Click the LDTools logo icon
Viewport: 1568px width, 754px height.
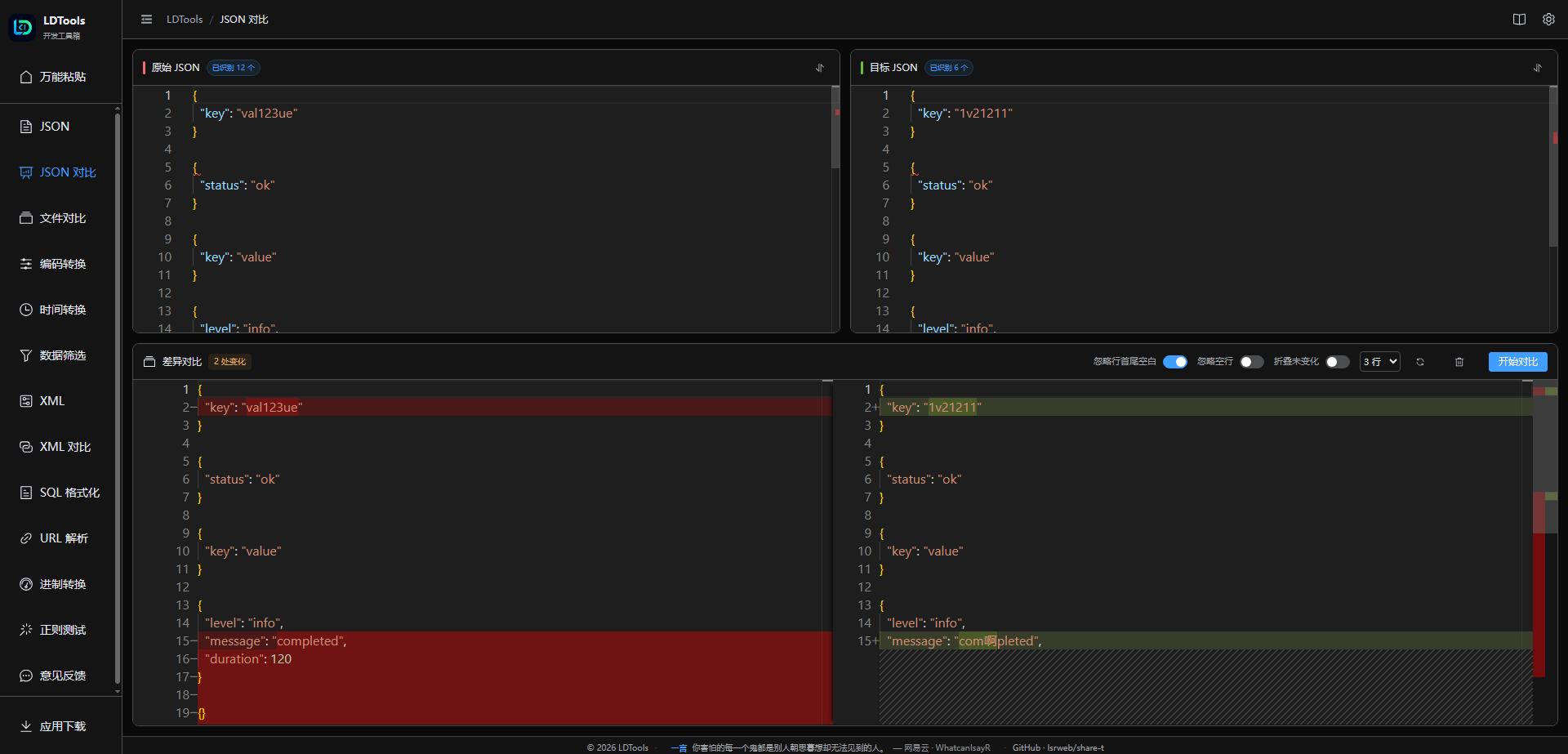click(x=22, y=27)
